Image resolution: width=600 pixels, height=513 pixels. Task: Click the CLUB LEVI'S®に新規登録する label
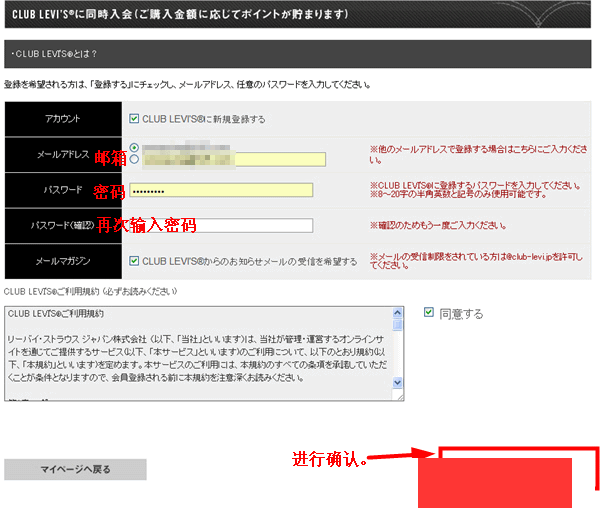click(x=204, y=119)
